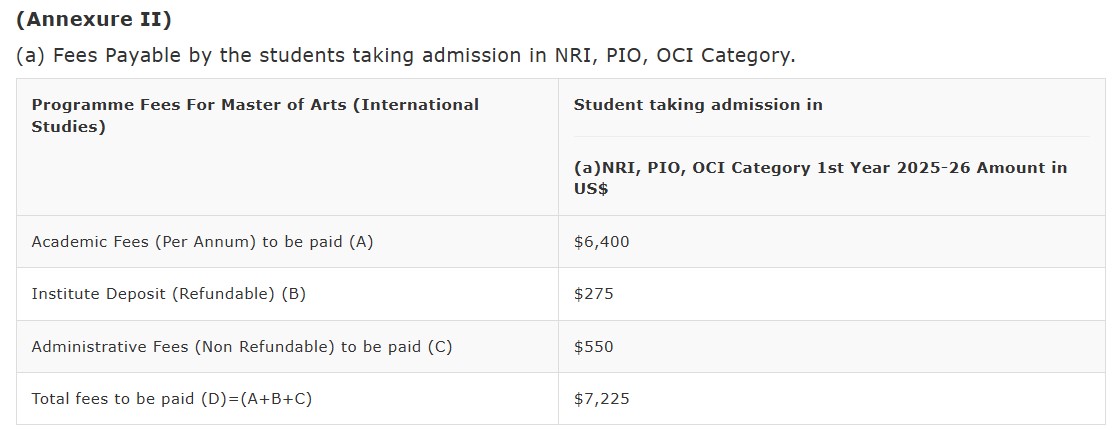The height and width of the screenshot is (430, 1116).
Task: Click the $550 administrative fees amount
Action: tap(594, 347)
